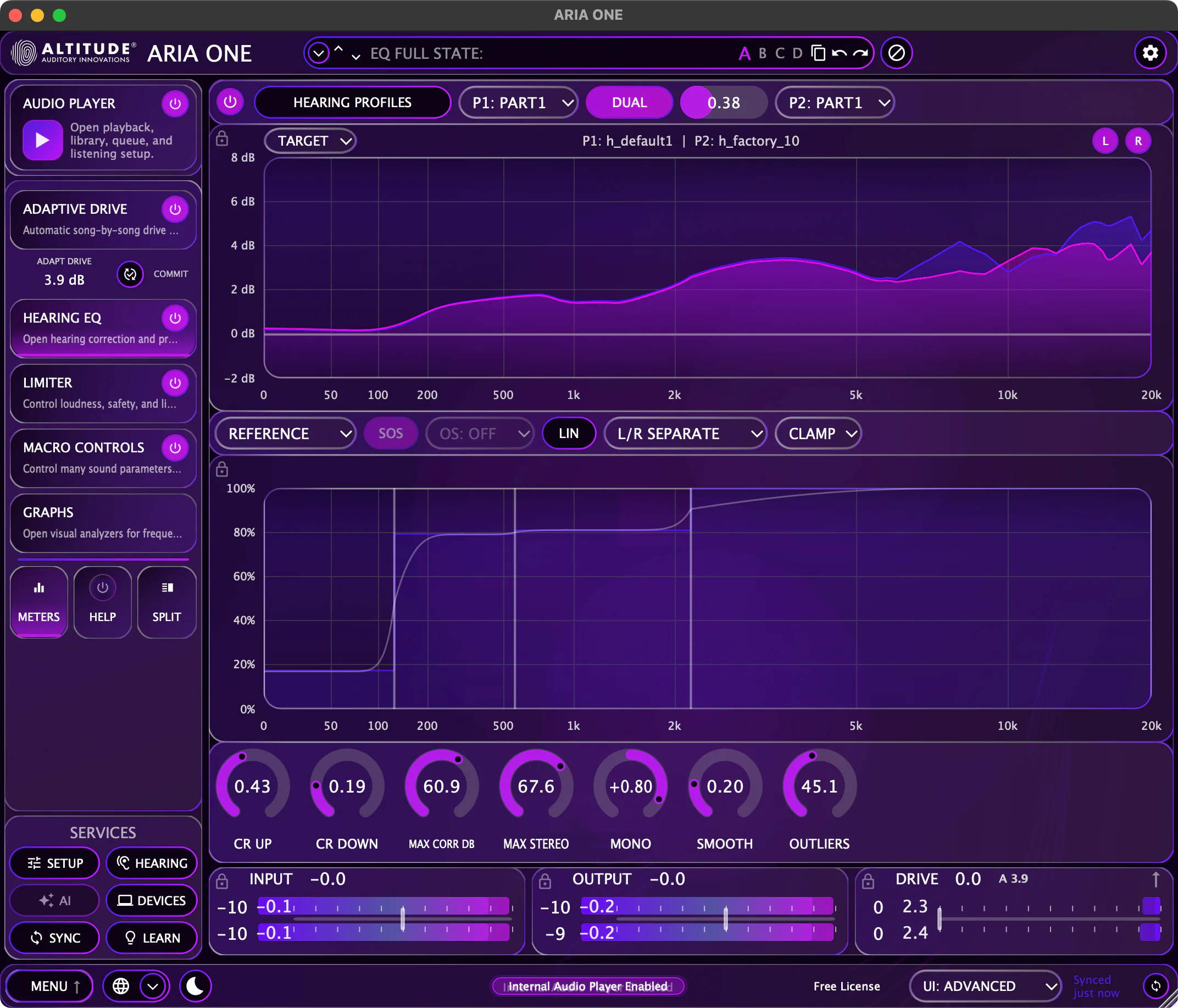Toggle the Drive meter lock
The image size is (1178, 1008).
[868, 880]
